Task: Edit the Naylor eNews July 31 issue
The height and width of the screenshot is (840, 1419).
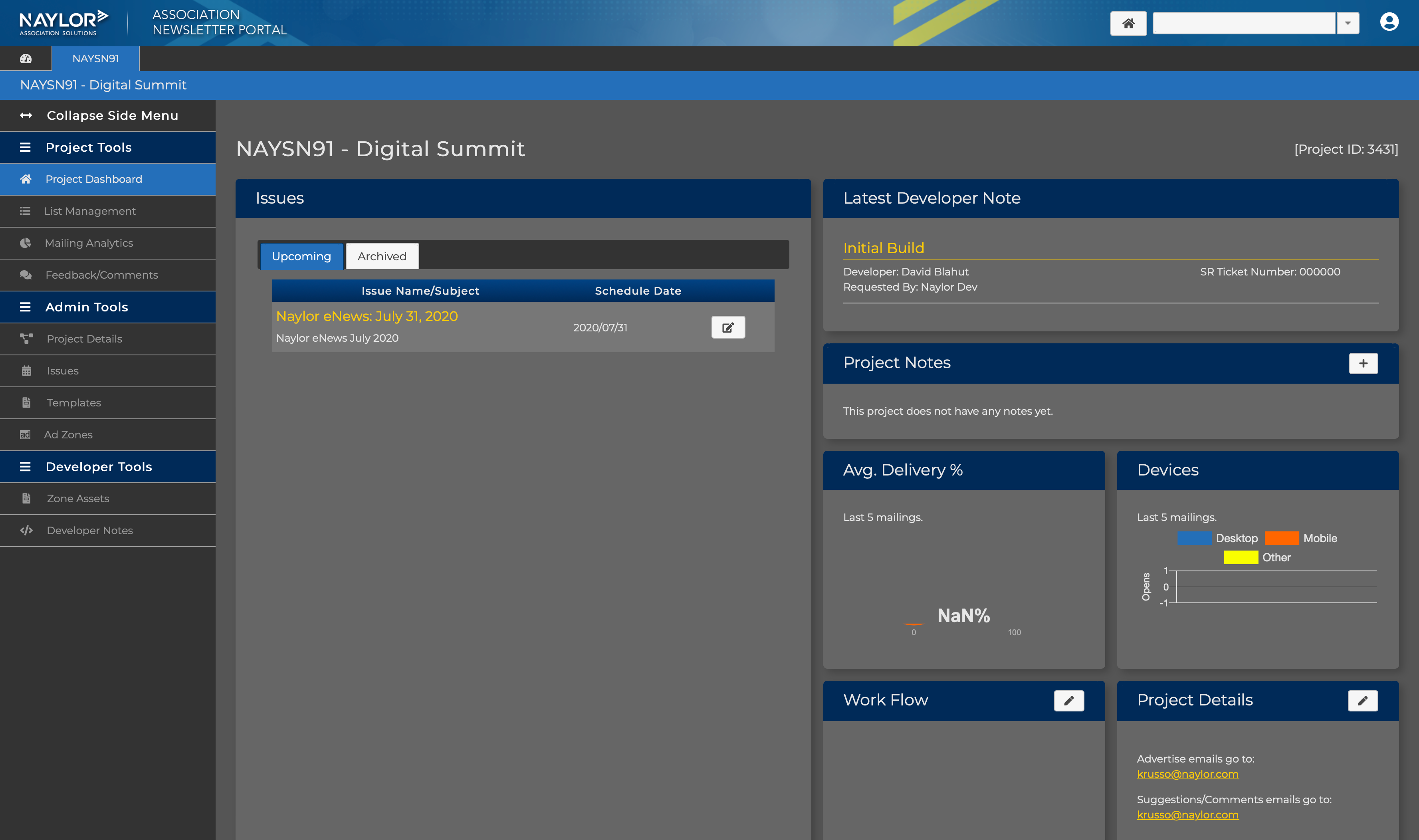Action: point(728,327)
